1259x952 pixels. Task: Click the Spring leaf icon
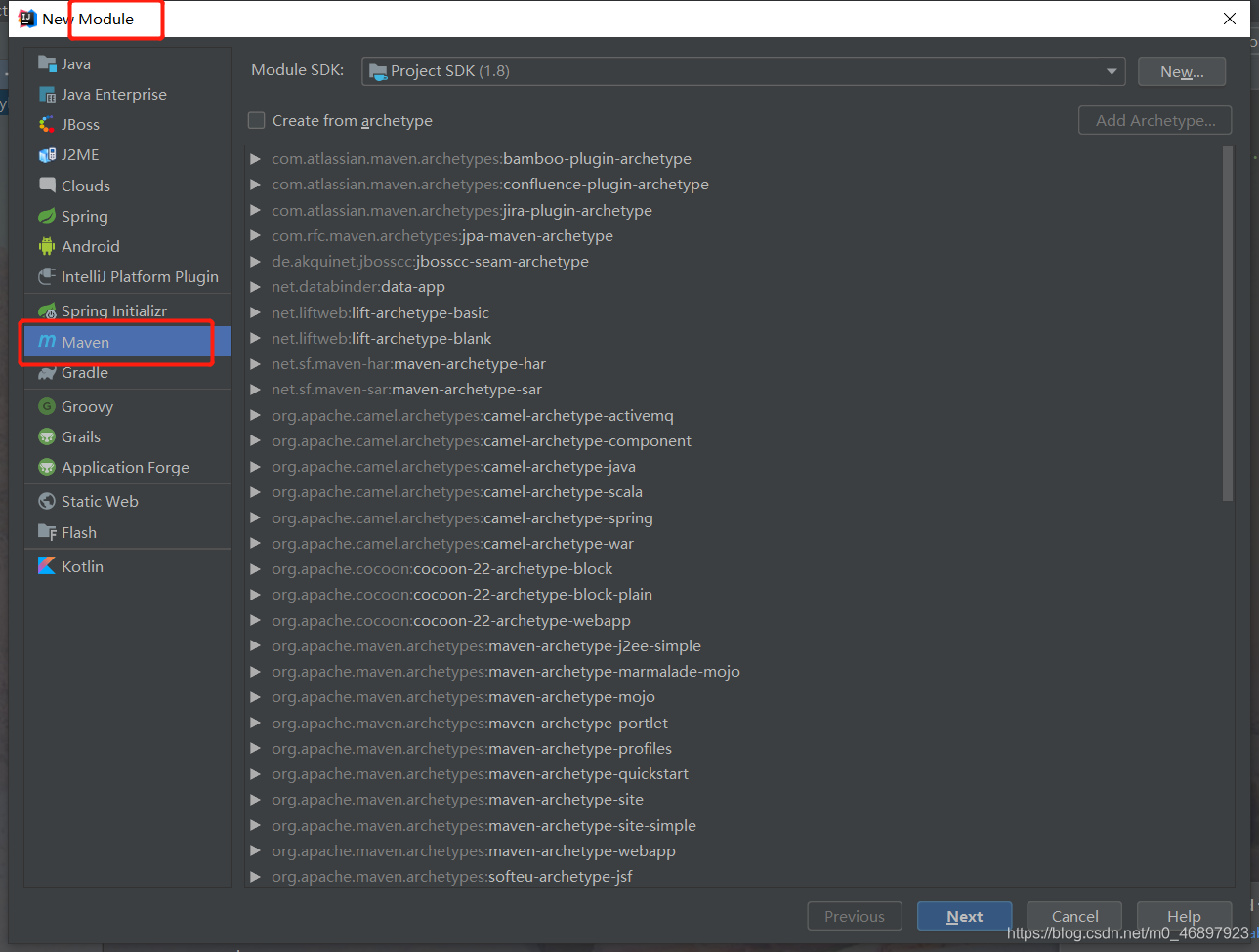click(x=47, y=216)
